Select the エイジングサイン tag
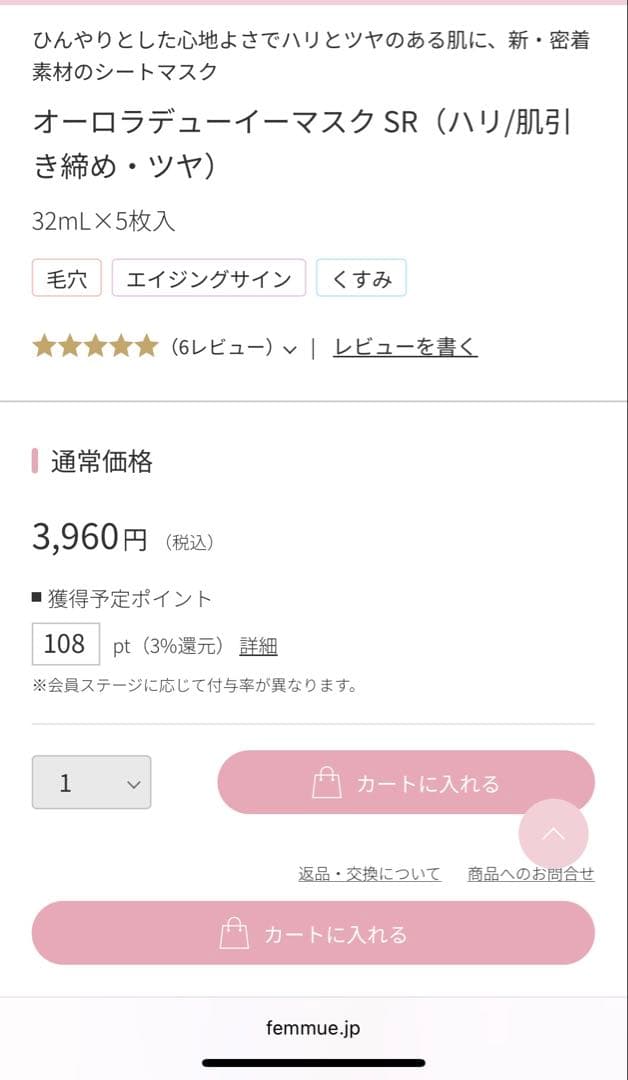628x1080 pixels. click(x=209, y=279)
